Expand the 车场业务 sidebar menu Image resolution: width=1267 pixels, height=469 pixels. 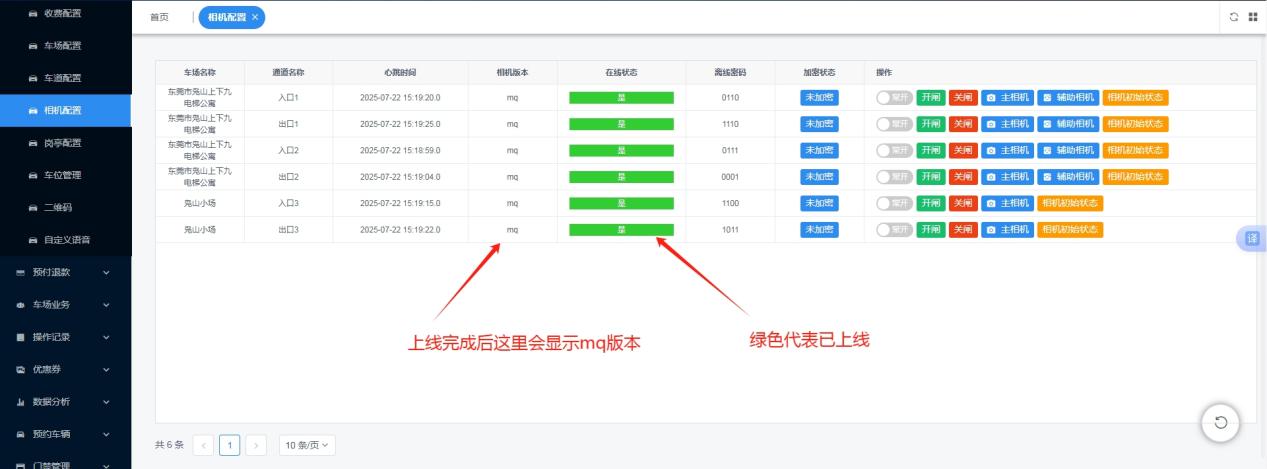pyautogui.click(x=65, y=304)
